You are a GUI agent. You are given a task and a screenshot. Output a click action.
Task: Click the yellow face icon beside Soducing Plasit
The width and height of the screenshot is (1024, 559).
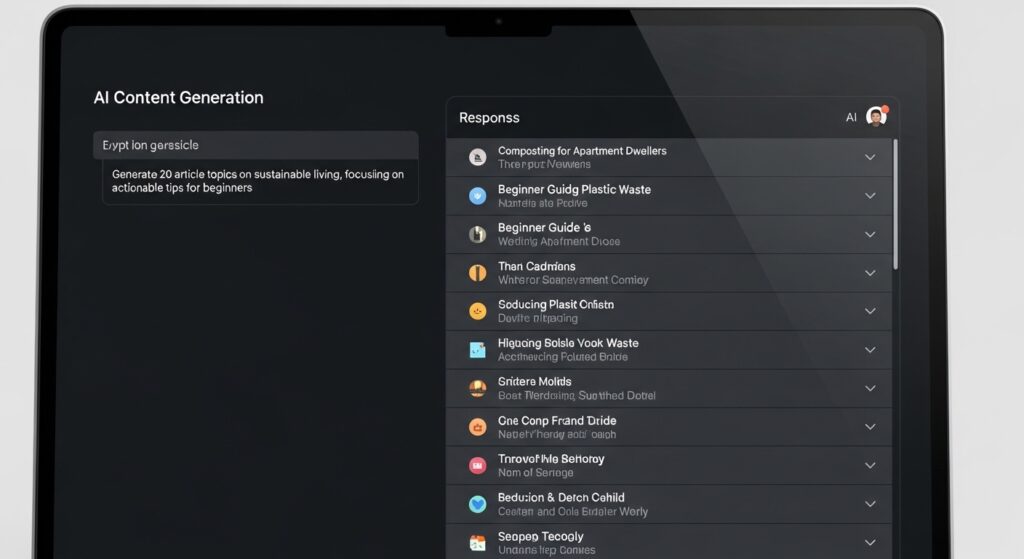(478, 311)
